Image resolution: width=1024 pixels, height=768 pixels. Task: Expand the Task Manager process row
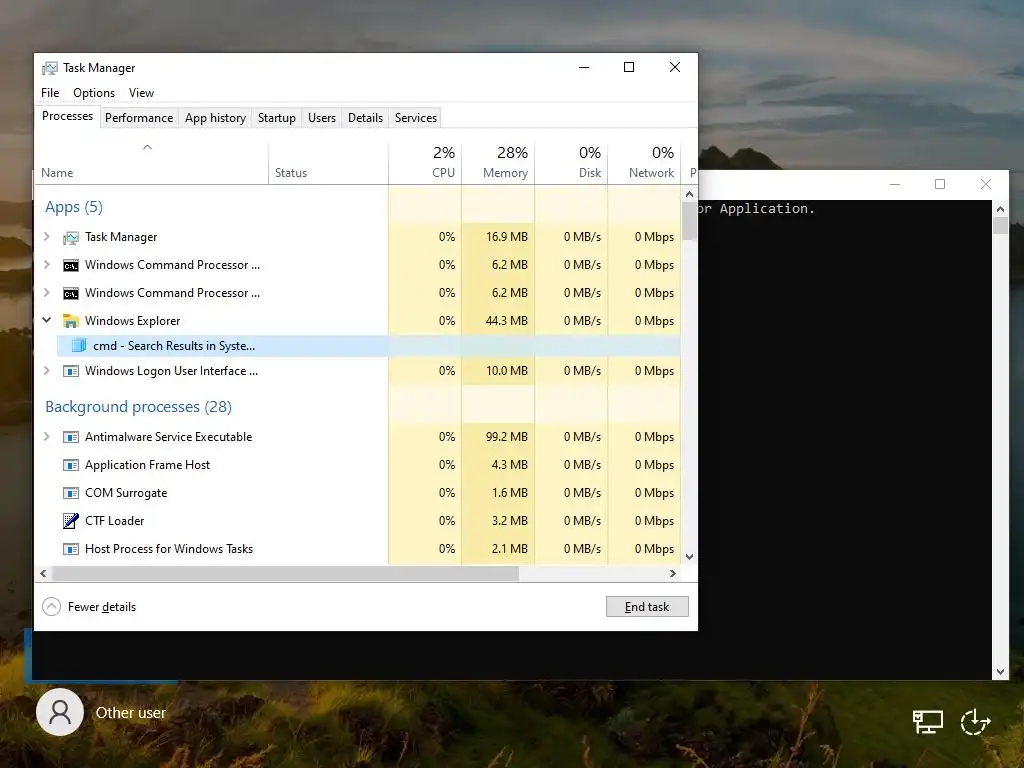[x=46, y=236]
